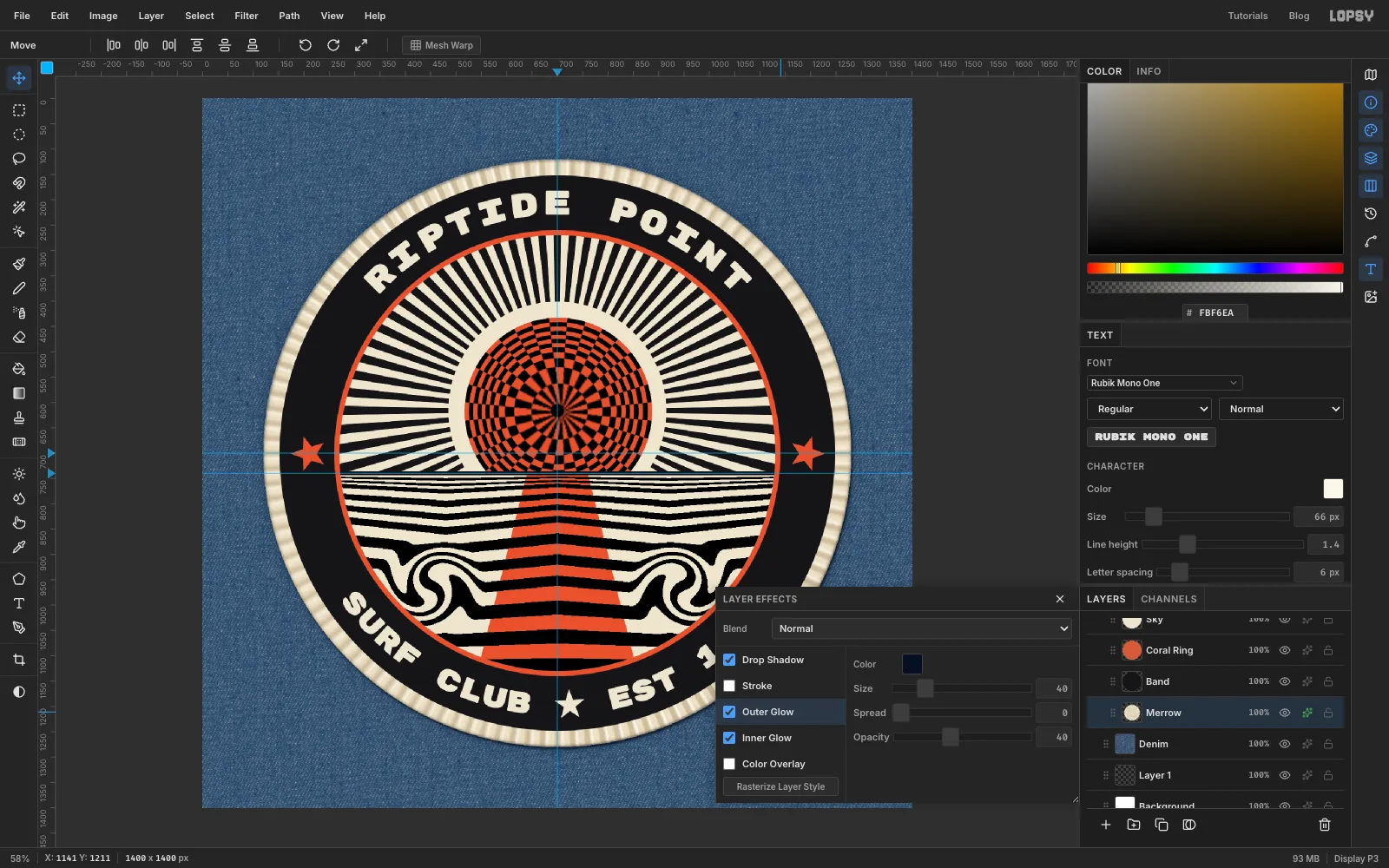Open the Normal text dropdown in Font section
The width and height of the screenshot is (1389, 868).
(1281, 409)
